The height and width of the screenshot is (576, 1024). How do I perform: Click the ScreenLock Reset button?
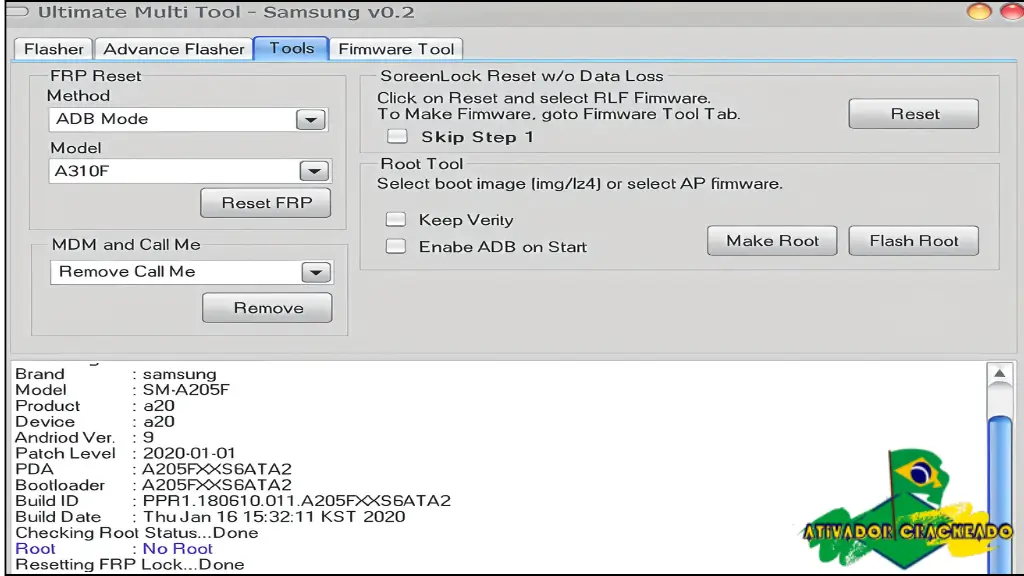tap(914, 114)
